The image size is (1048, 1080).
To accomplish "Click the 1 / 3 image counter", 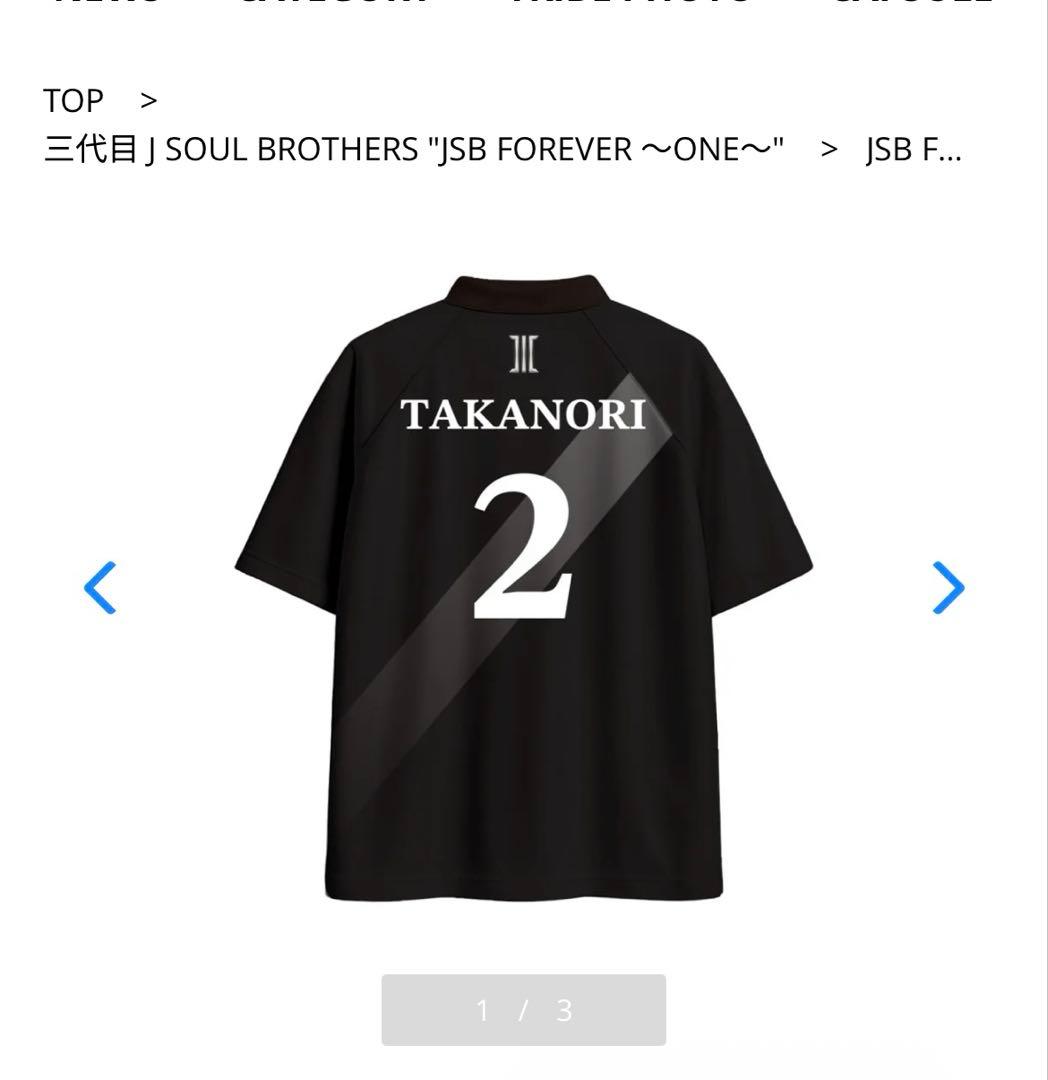I will pos(523,1010).
